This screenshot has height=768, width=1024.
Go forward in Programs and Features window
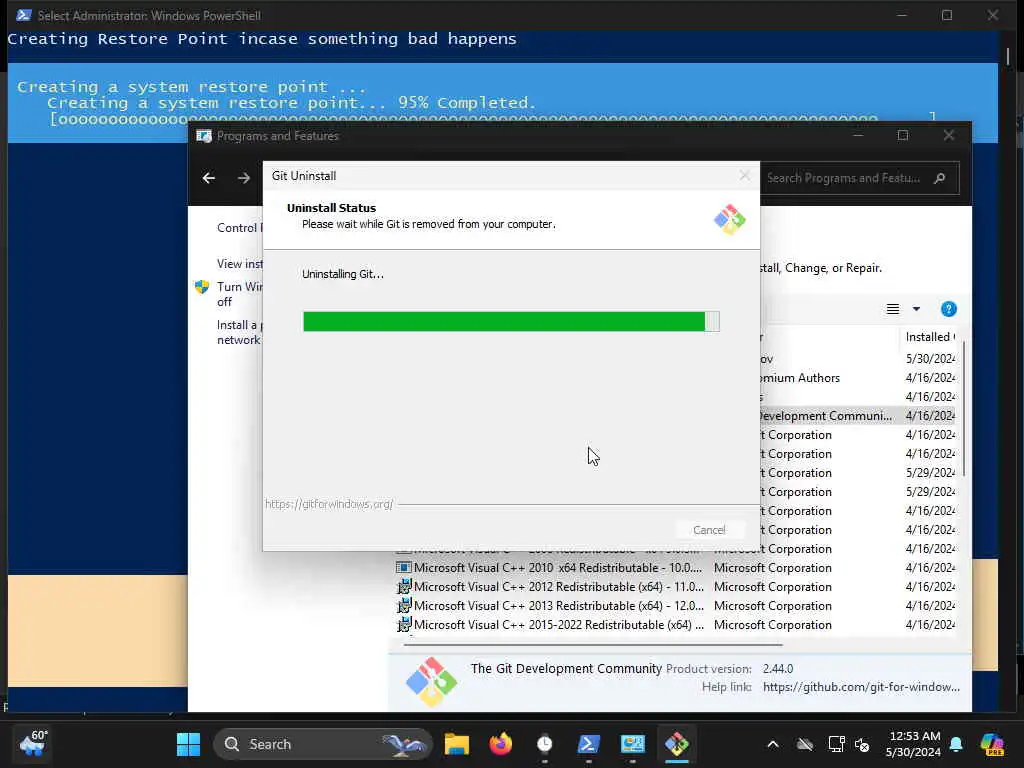pos(244,178)
